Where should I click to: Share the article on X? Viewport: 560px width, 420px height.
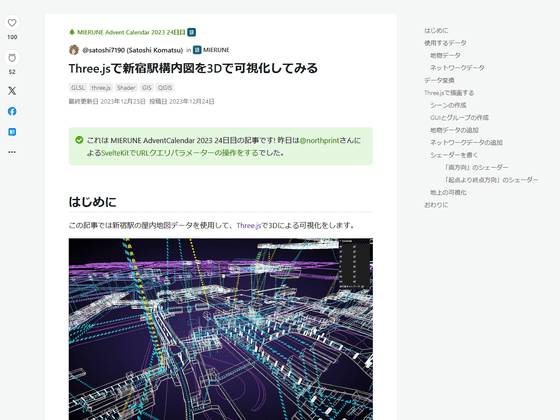[12, 91]
